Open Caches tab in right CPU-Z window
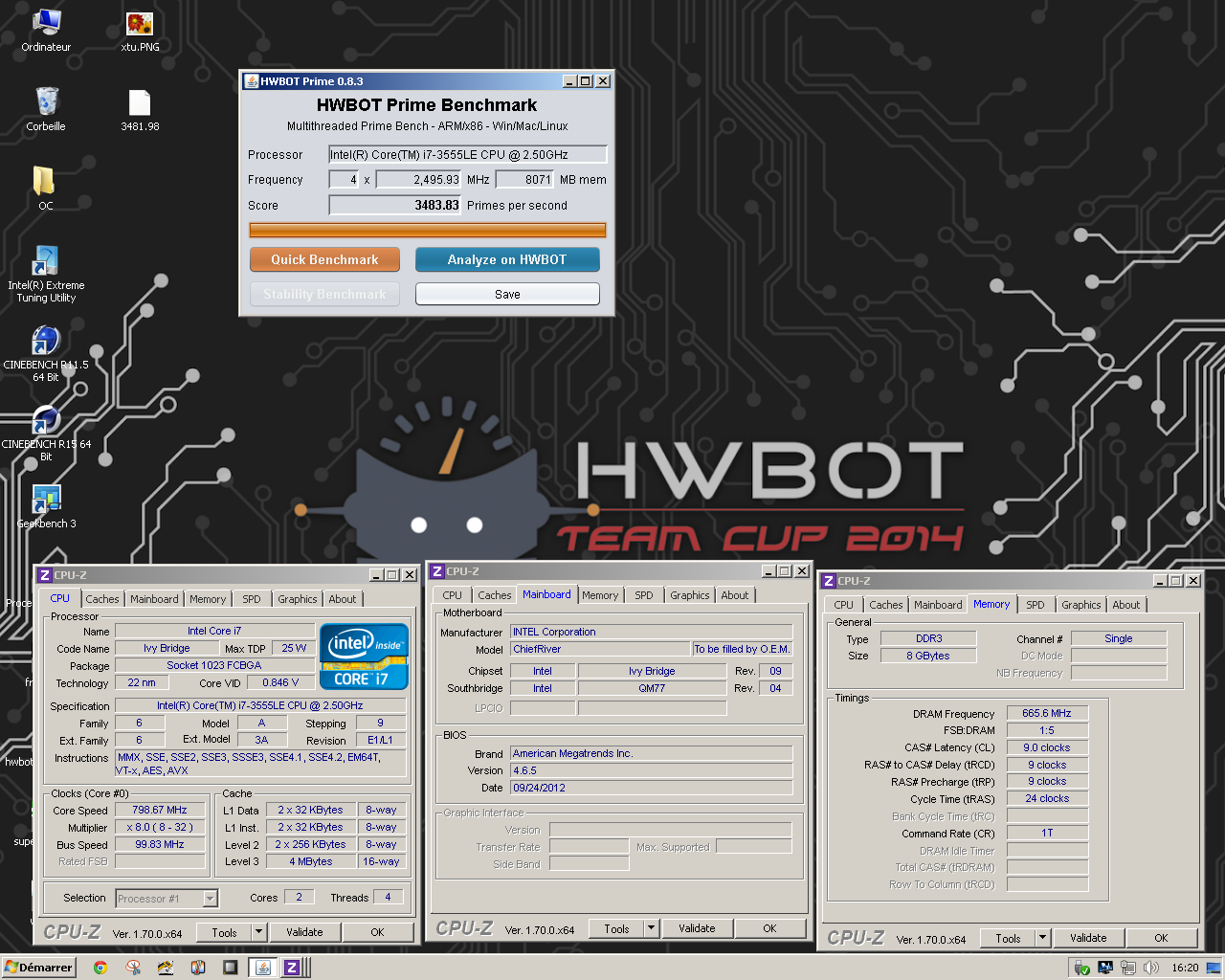Image resolution: width=1225 pixels, height=980 pixels. (x=886, y=605)
